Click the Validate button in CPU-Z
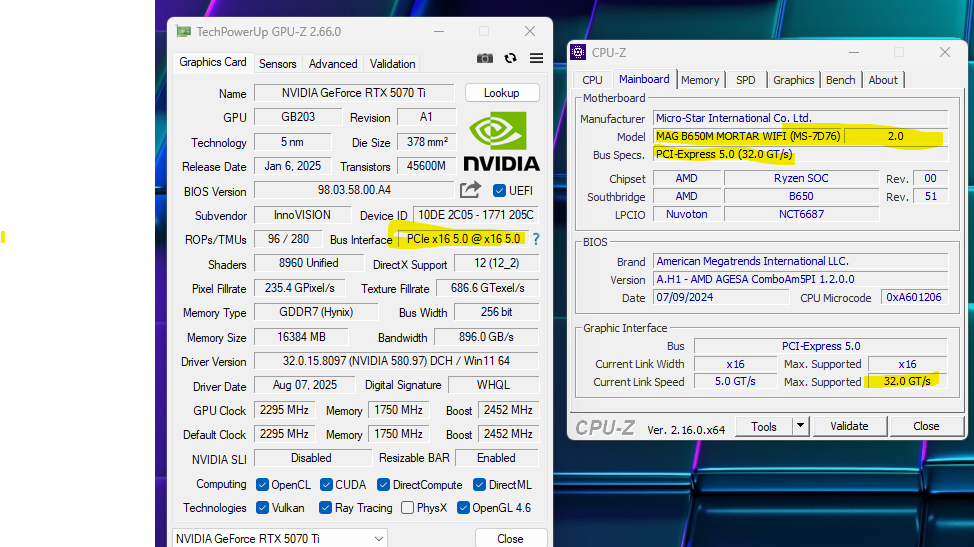This screenshot has width=974, height=547. coord(849,426)
